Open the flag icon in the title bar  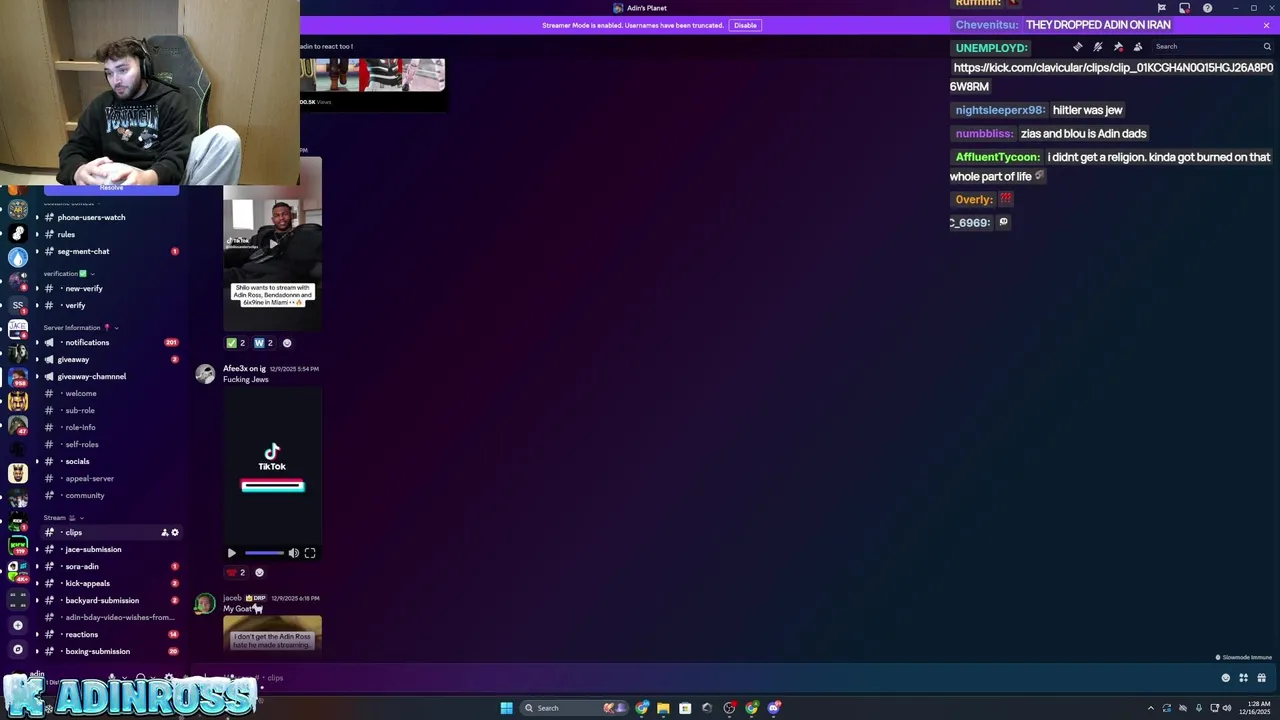point(1161,8)
